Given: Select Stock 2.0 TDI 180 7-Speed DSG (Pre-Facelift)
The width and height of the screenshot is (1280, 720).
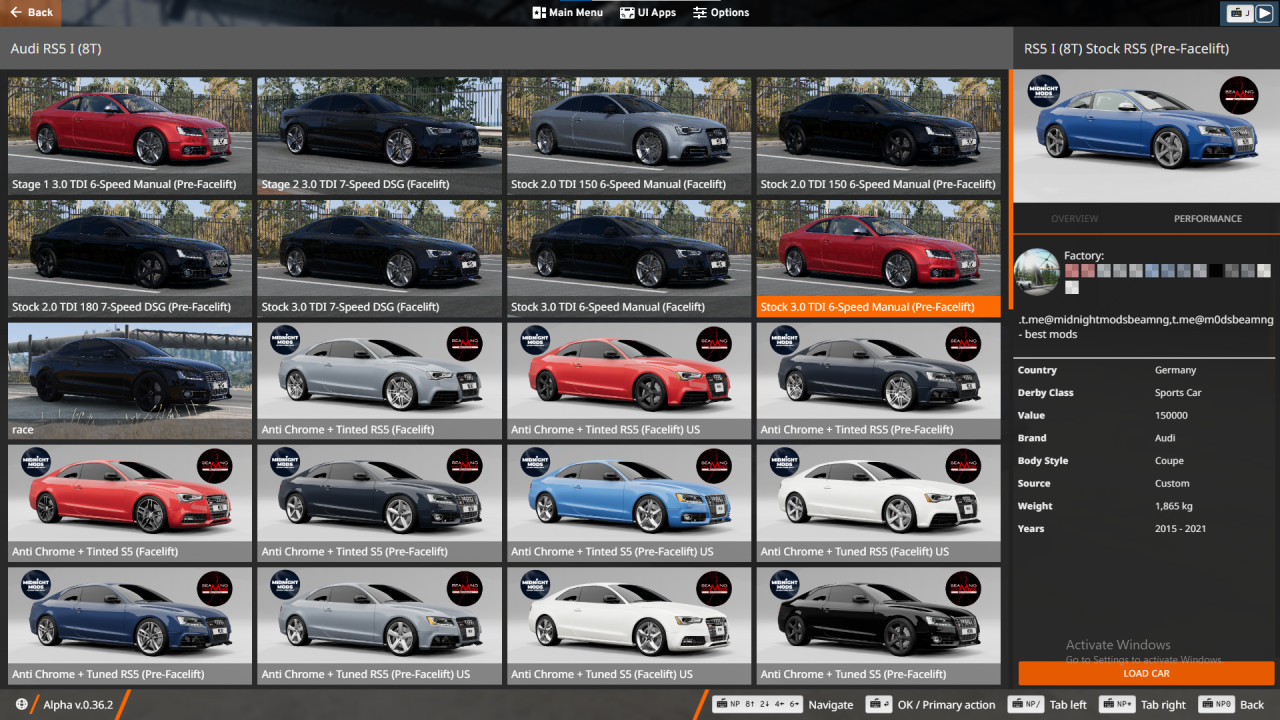Looking at the screenshot, I should [130, 258].
